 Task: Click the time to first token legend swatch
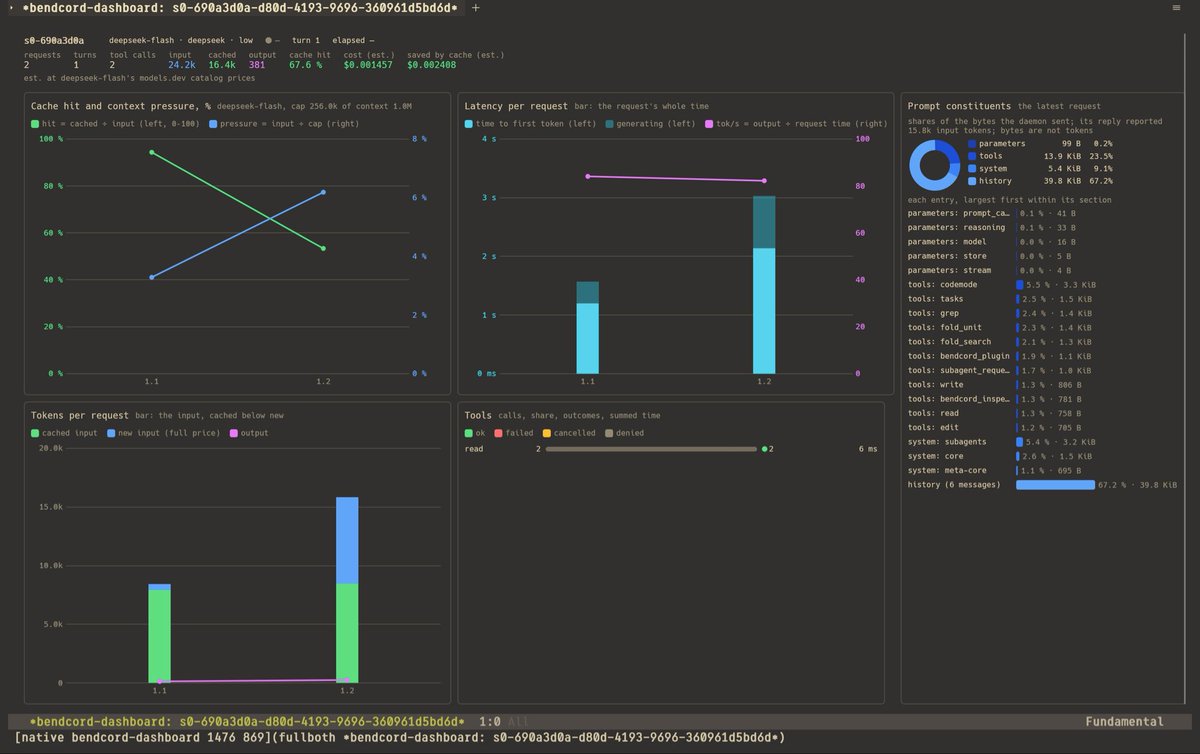tap(469, 123)
